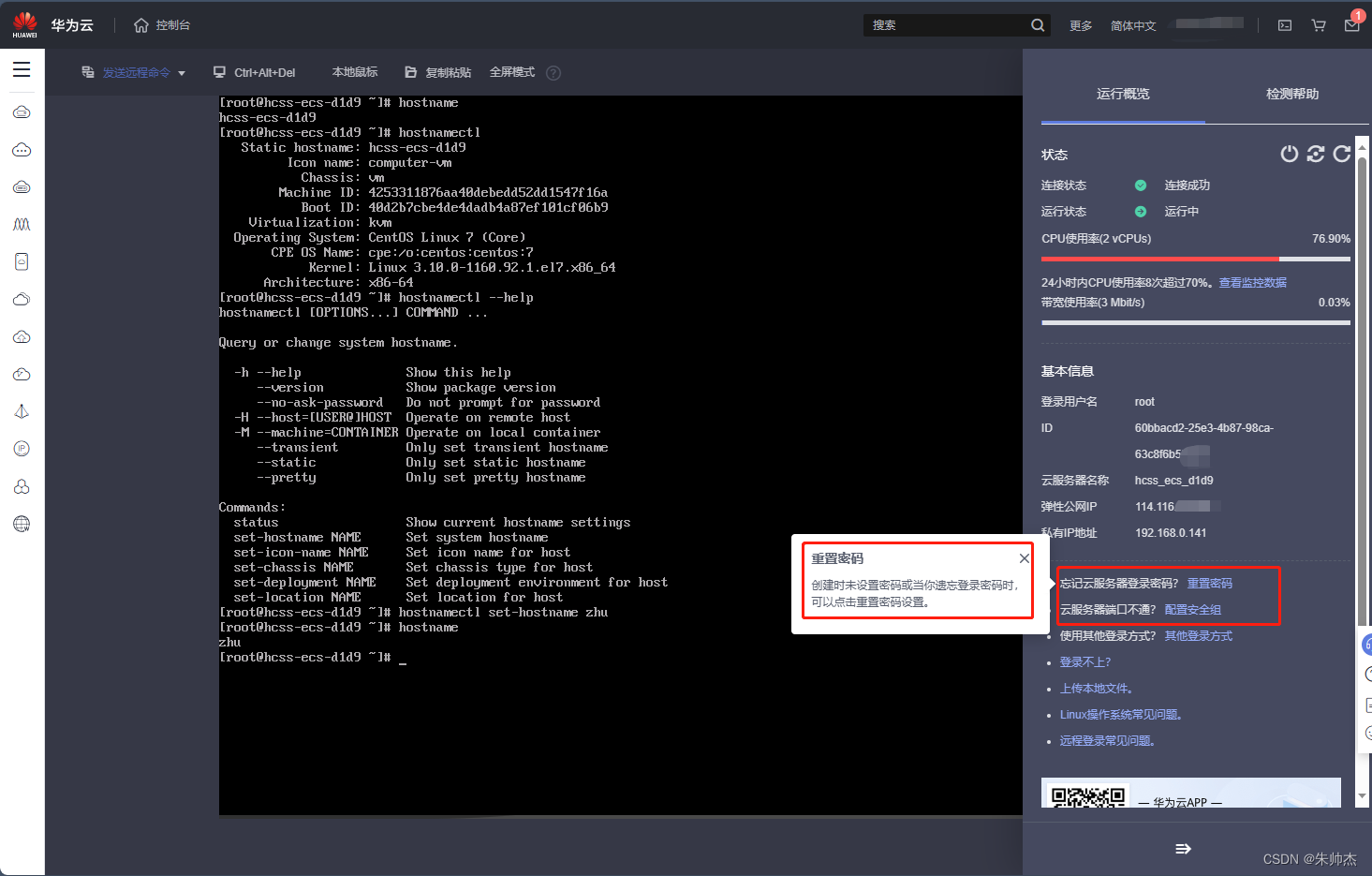Click the search magnifier icon
The width and height of the screenshot is (1372, 876).
[x=1038, y=25]
